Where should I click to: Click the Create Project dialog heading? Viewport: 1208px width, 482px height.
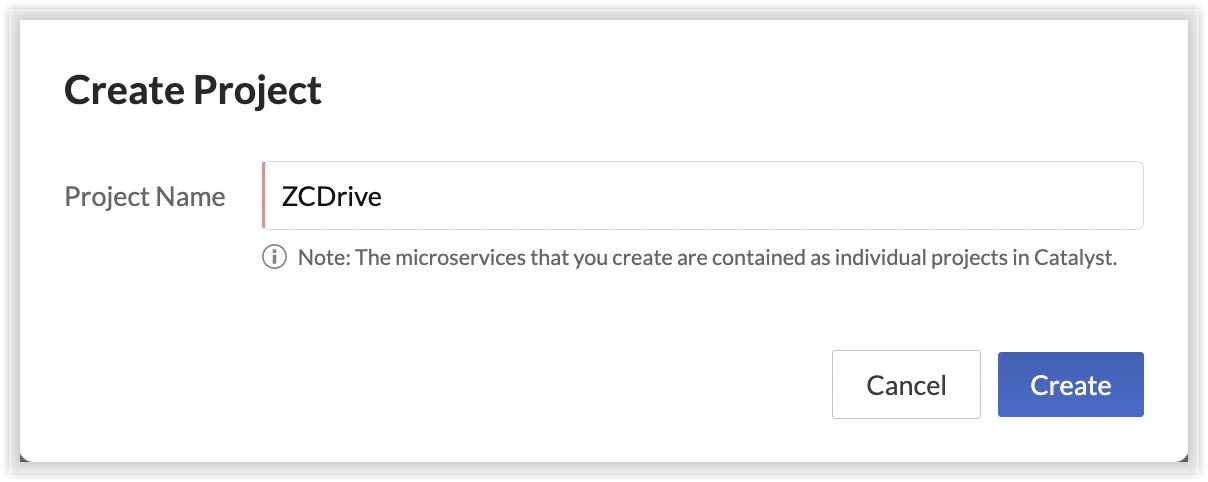(x=193, y=91)
